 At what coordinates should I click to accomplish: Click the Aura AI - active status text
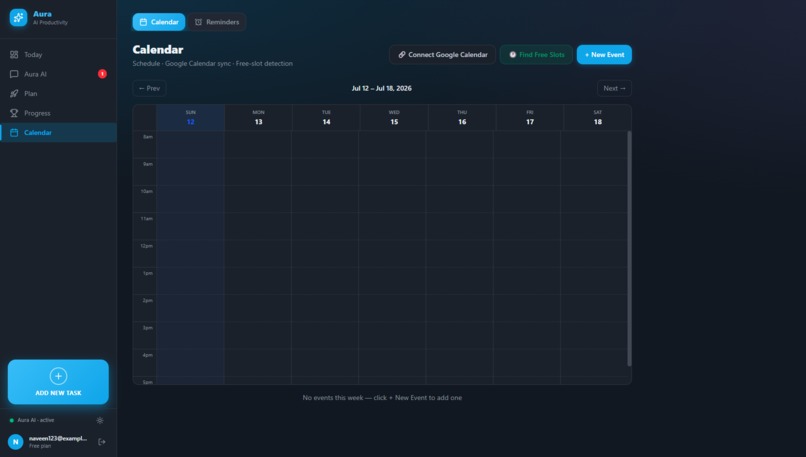pos(35,421)
